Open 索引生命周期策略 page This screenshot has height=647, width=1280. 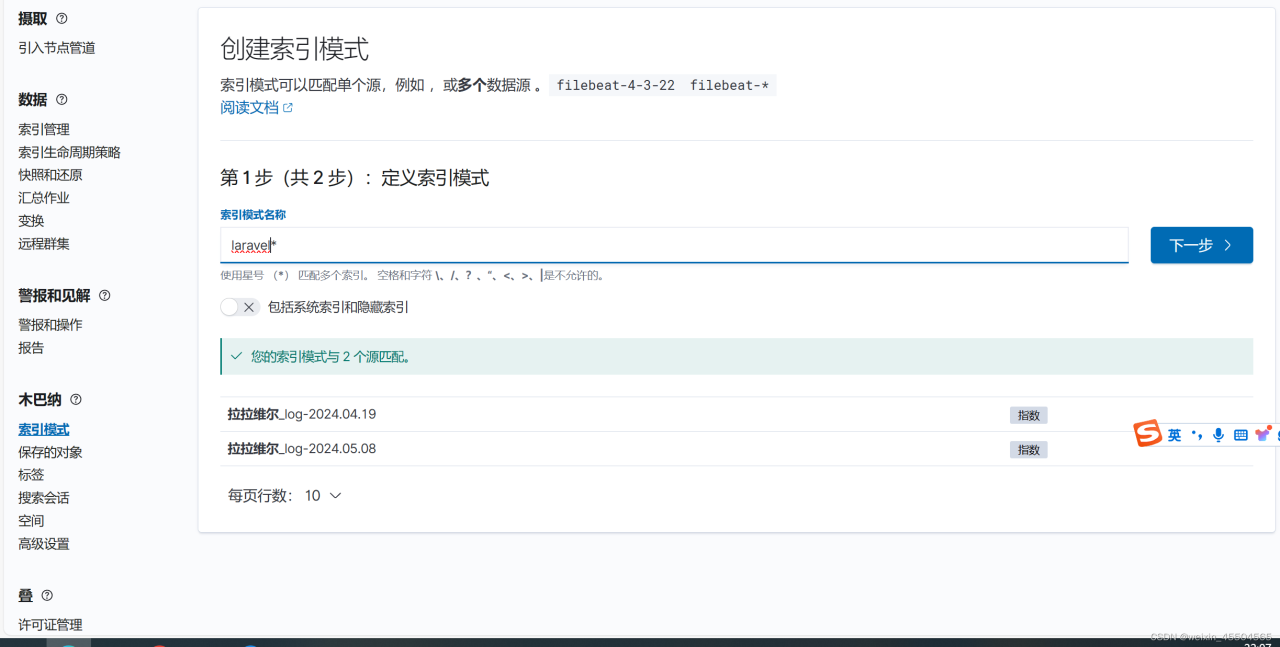point(69,152)
